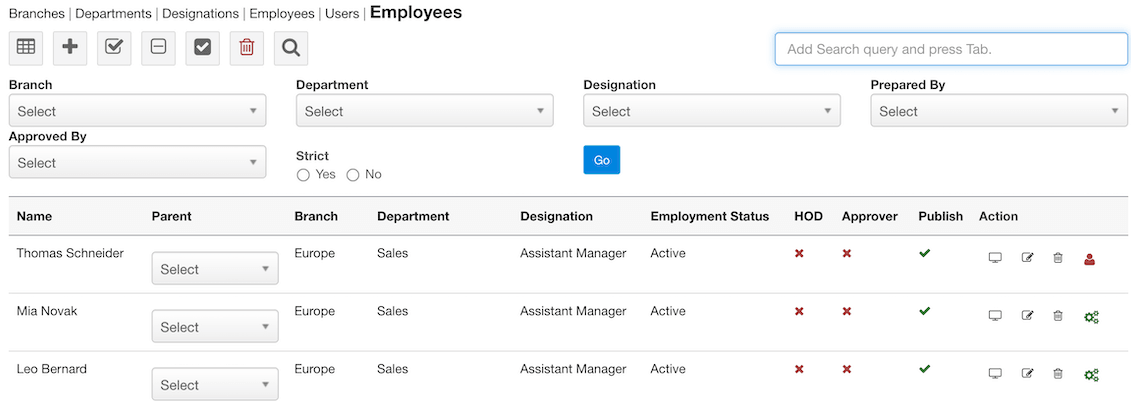Edit Leo Bernard's row
Viewport: 1131px width, 403px height.
[1027, 373]
